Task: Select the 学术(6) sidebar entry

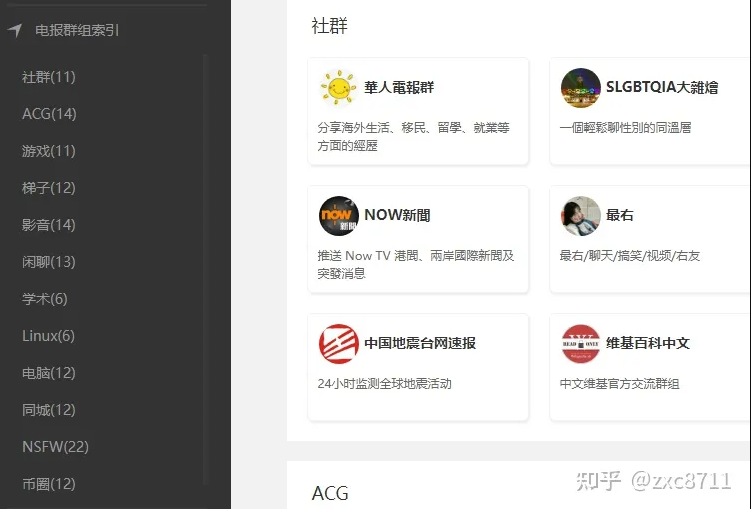Action: pyautogui.click(x=45, y=299)
